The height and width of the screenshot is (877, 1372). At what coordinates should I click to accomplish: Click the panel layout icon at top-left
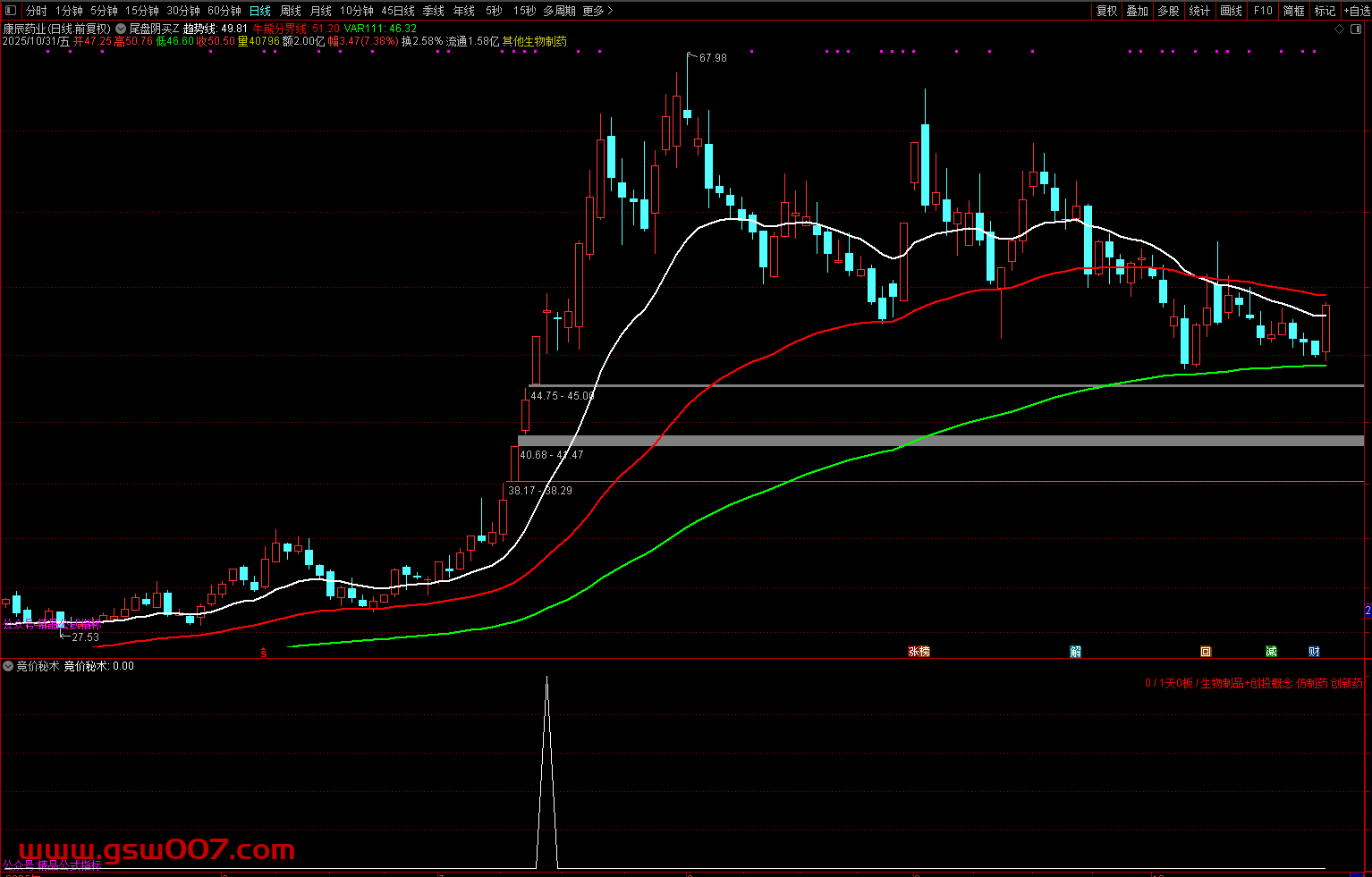pyautogui.click(x=11, y=11)
